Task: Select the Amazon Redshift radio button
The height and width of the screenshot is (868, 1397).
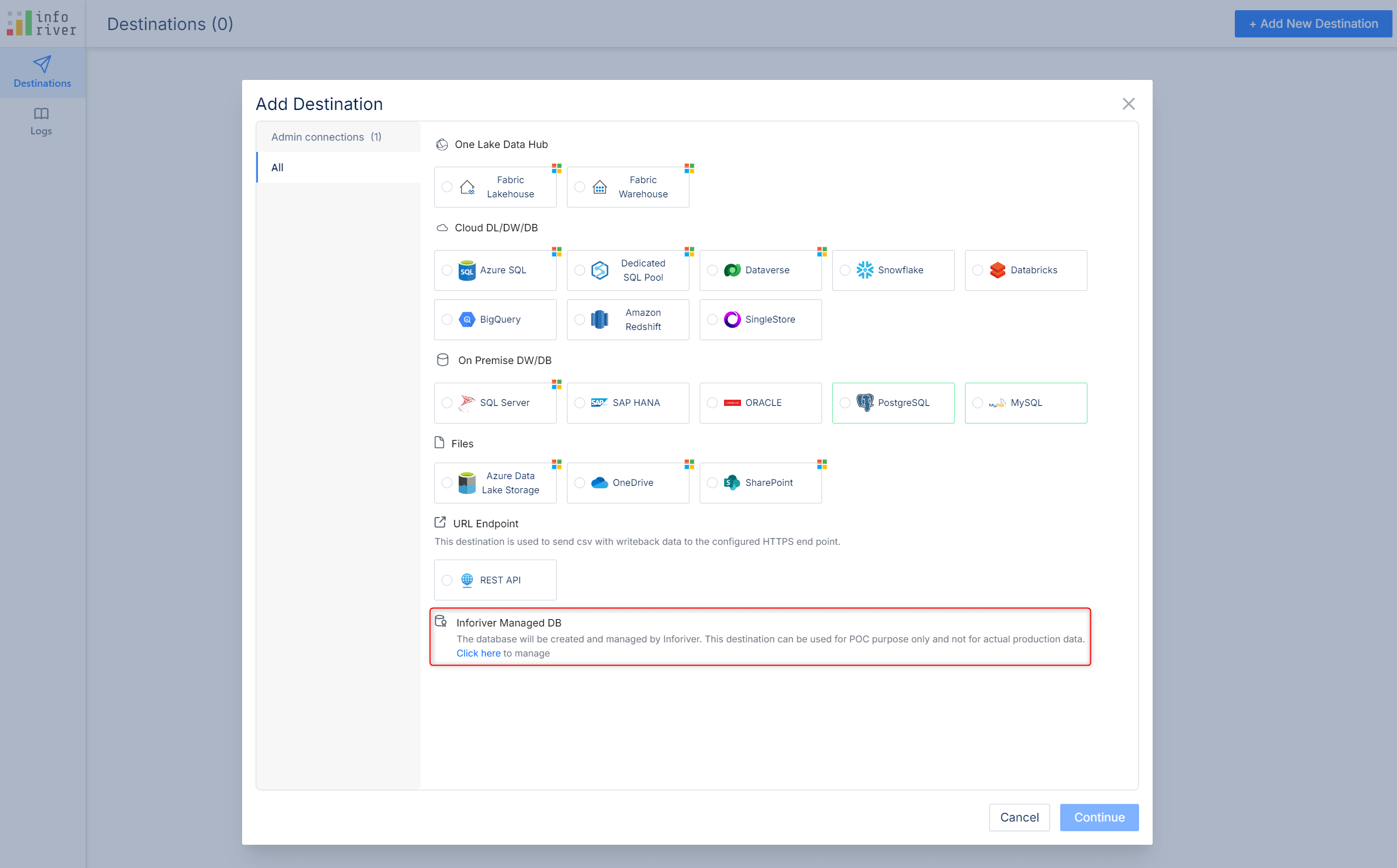Action: point(579,320)
